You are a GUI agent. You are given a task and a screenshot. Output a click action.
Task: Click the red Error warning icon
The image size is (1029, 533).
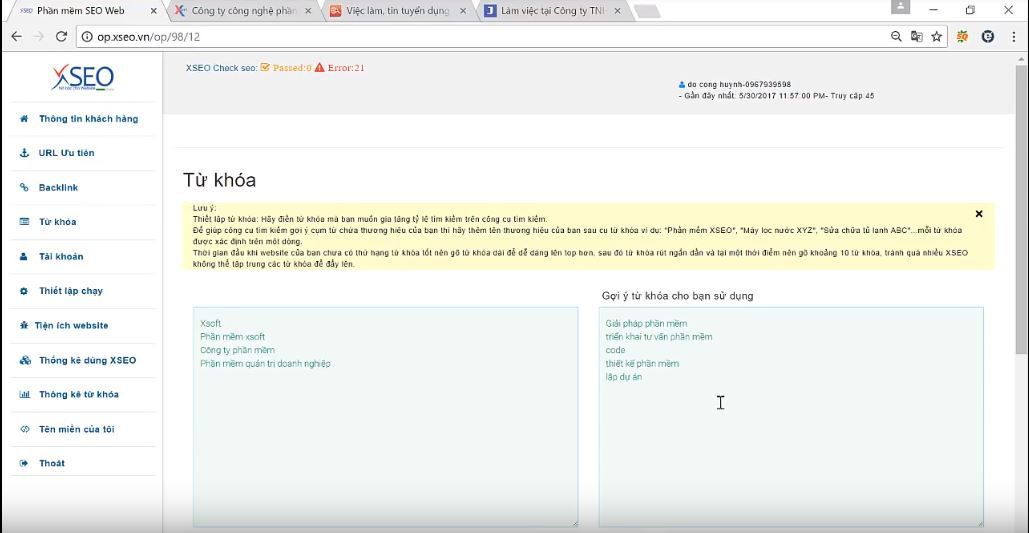pos(319,67)
